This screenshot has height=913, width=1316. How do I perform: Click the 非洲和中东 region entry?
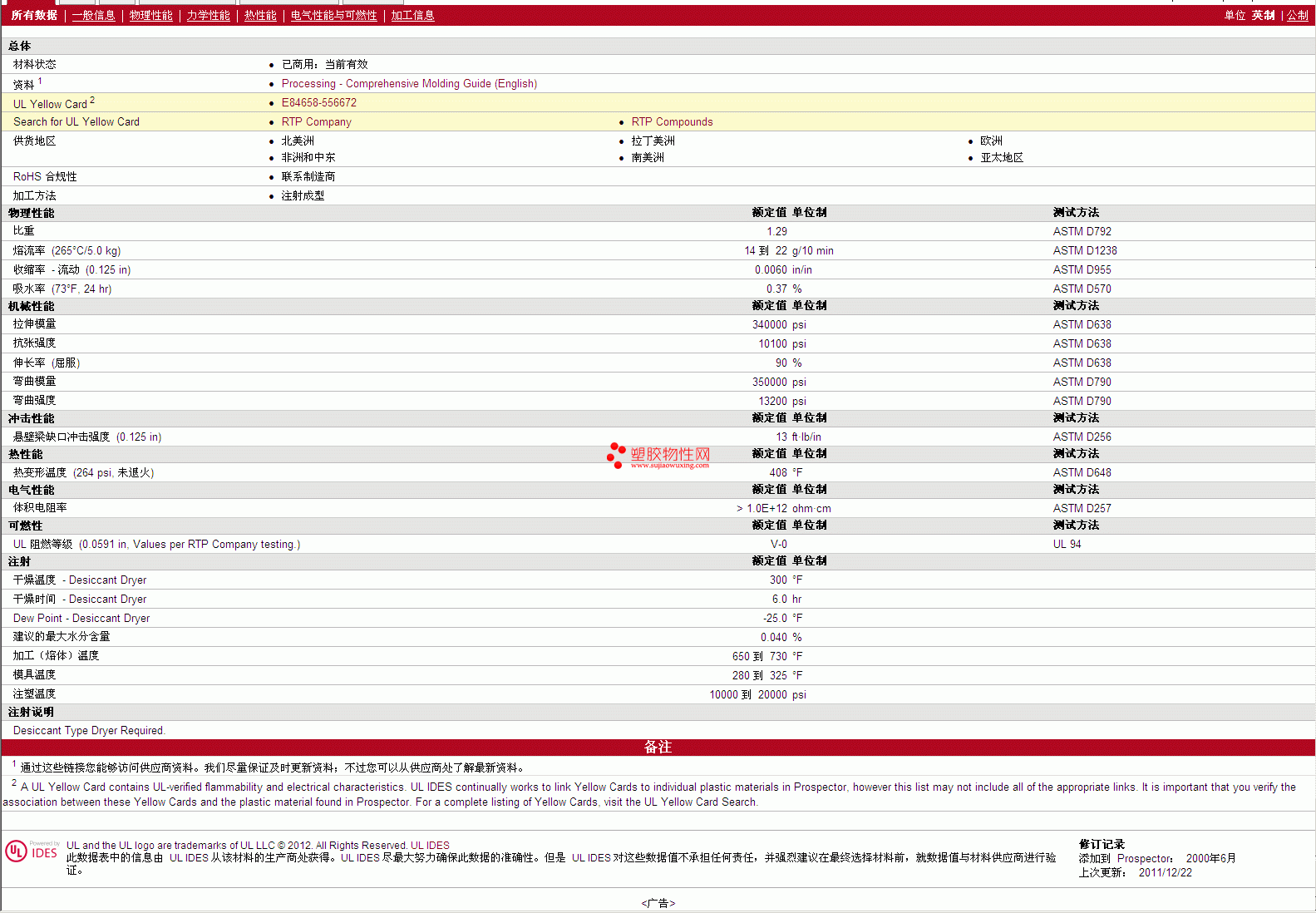coord(308,157)
